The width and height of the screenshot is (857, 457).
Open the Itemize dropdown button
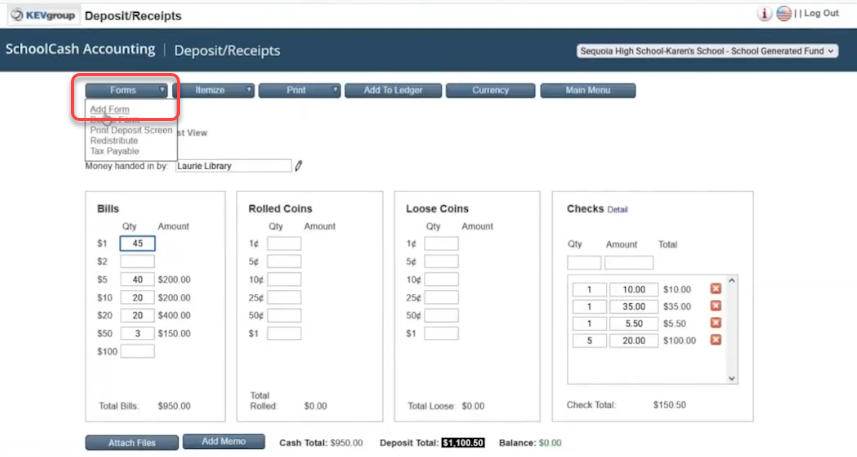click(213, 90)
